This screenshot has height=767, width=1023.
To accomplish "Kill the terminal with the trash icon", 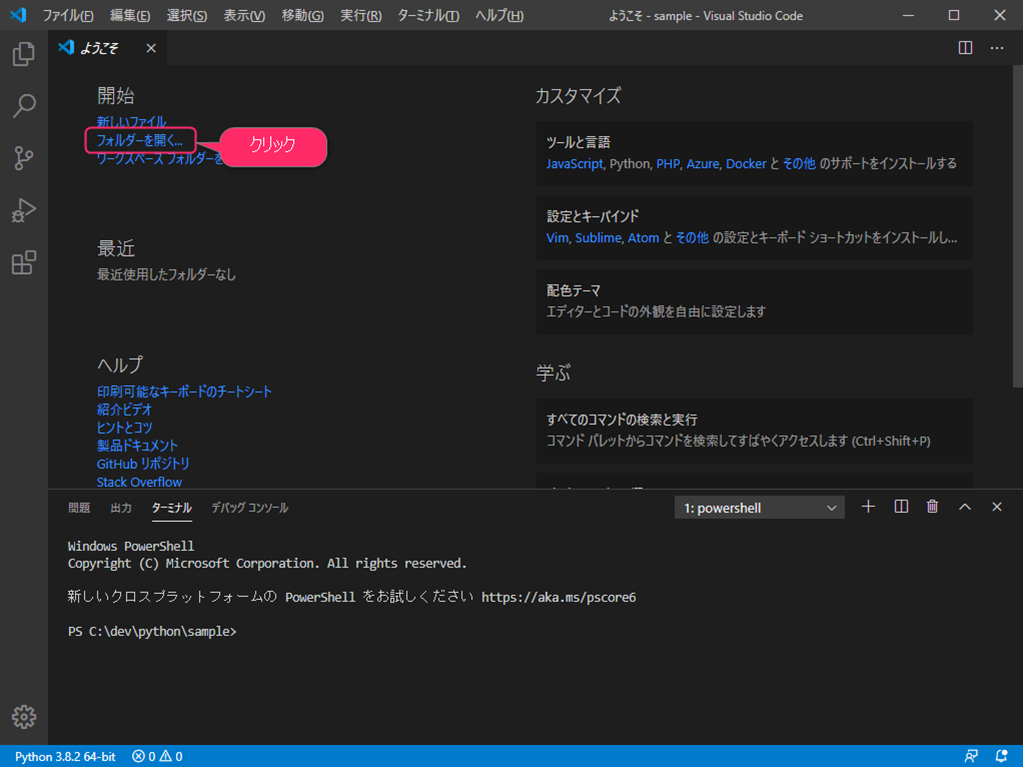I will click(932, 507).
